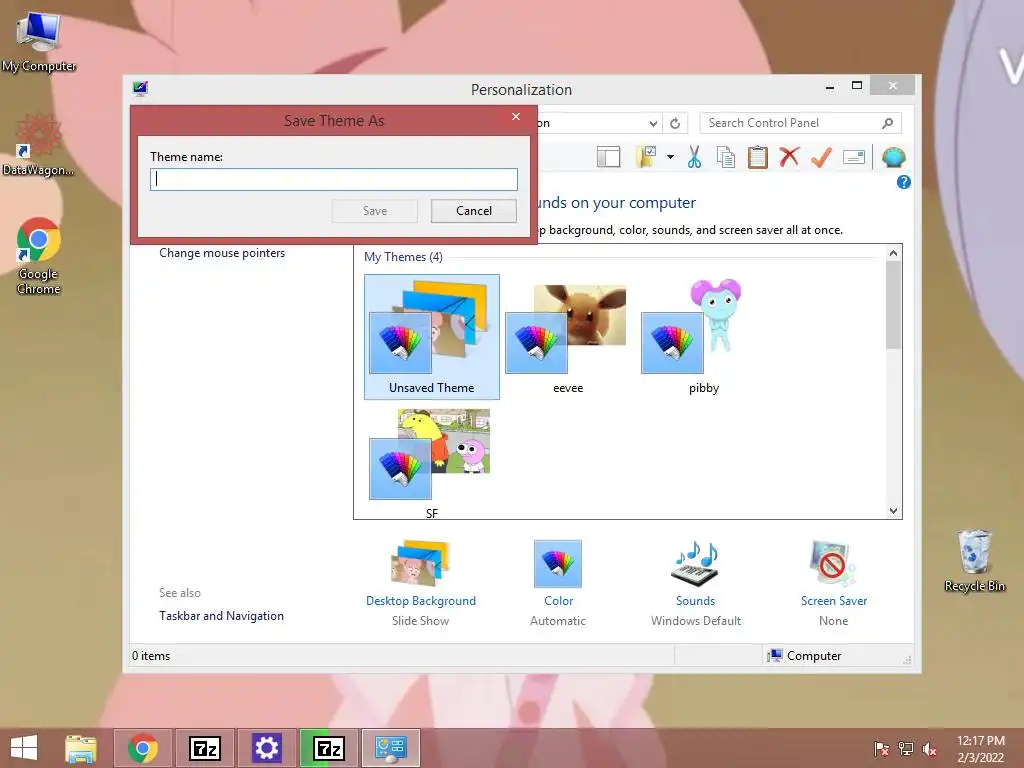Open the Windows Start button
Image resolution: width=1024 pixels, height=768 pixels.
tap(24, 748)
